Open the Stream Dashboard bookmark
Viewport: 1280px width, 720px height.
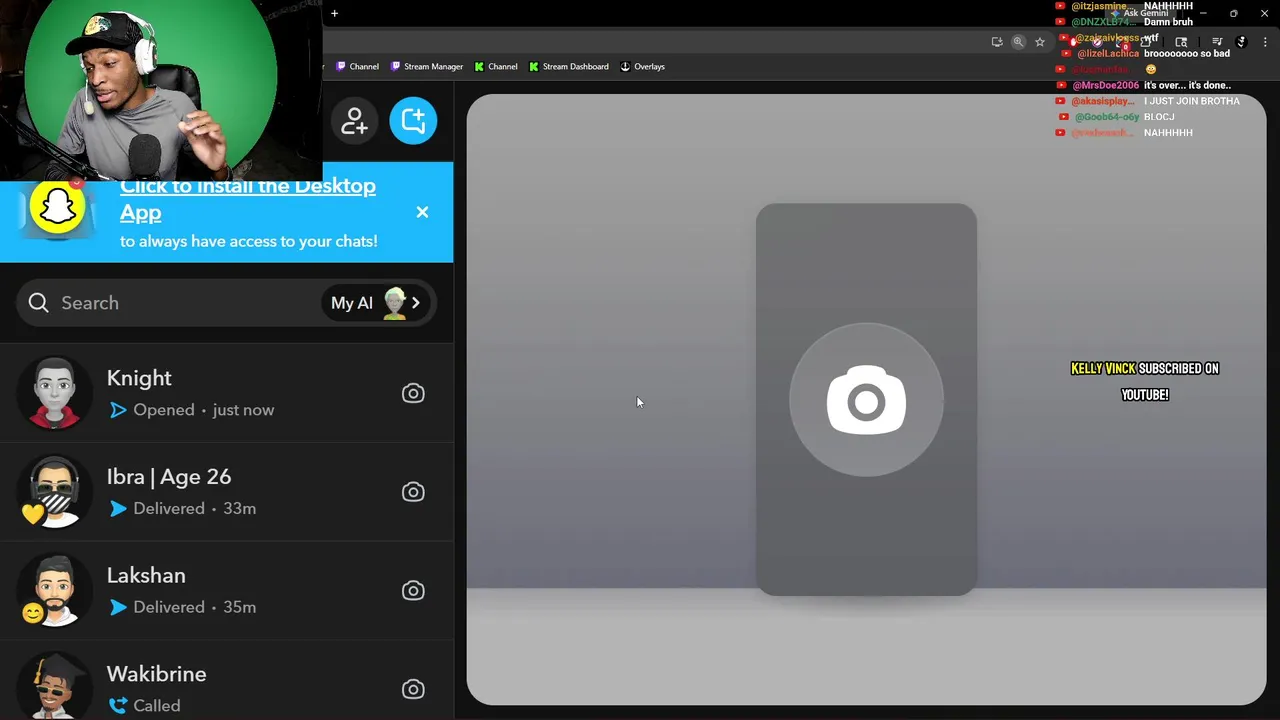click(569, 66)
